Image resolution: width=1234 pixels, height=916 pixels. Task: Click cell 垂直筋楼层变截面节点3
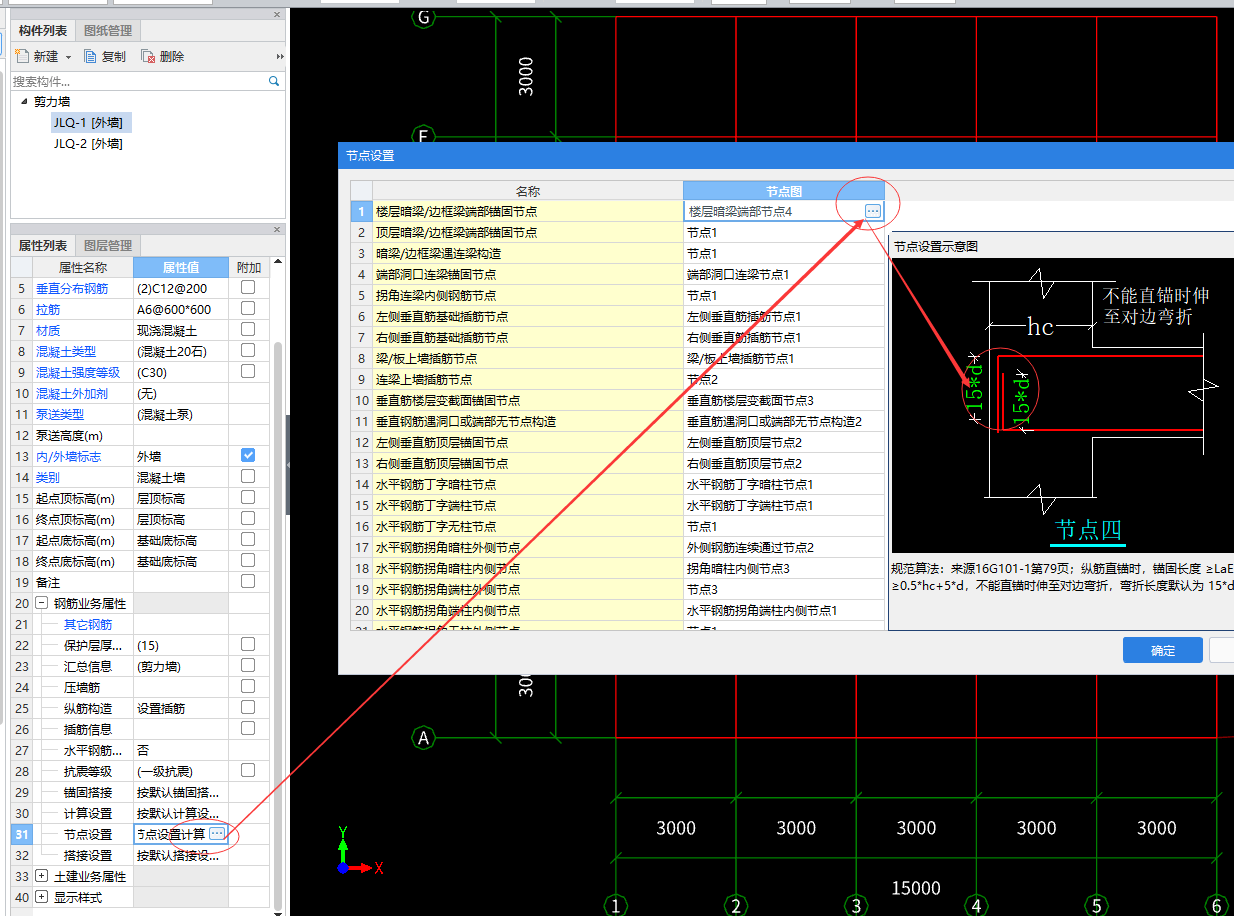(784, 400)
